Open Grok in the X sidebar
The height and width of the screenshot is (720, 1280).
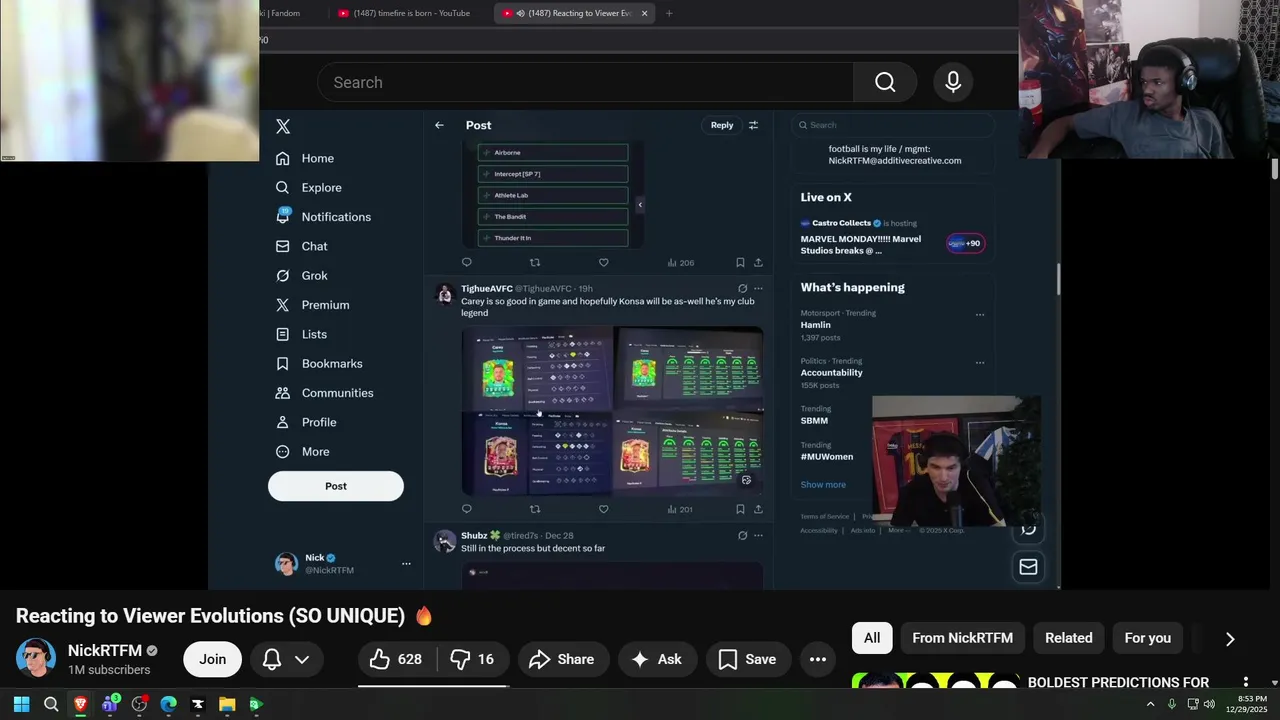click(301, 275)
